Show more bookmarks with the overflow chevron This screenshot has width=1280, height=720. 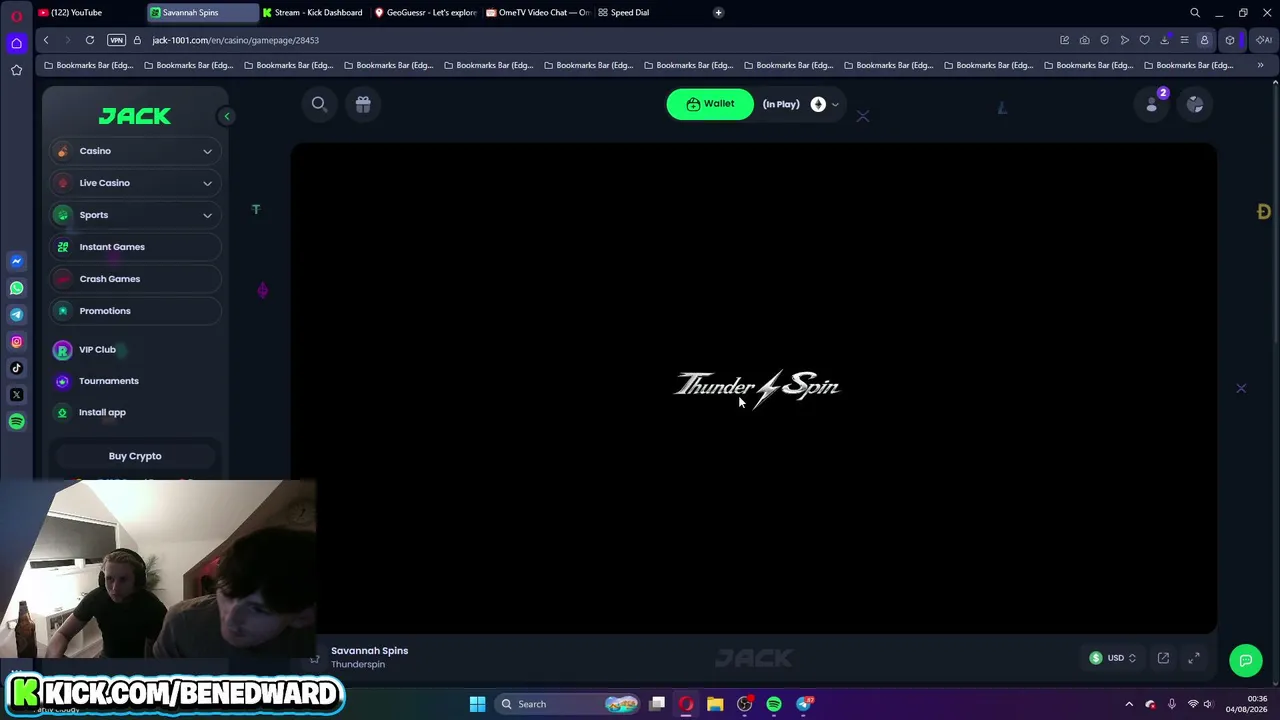click(x=1260, y=65)
